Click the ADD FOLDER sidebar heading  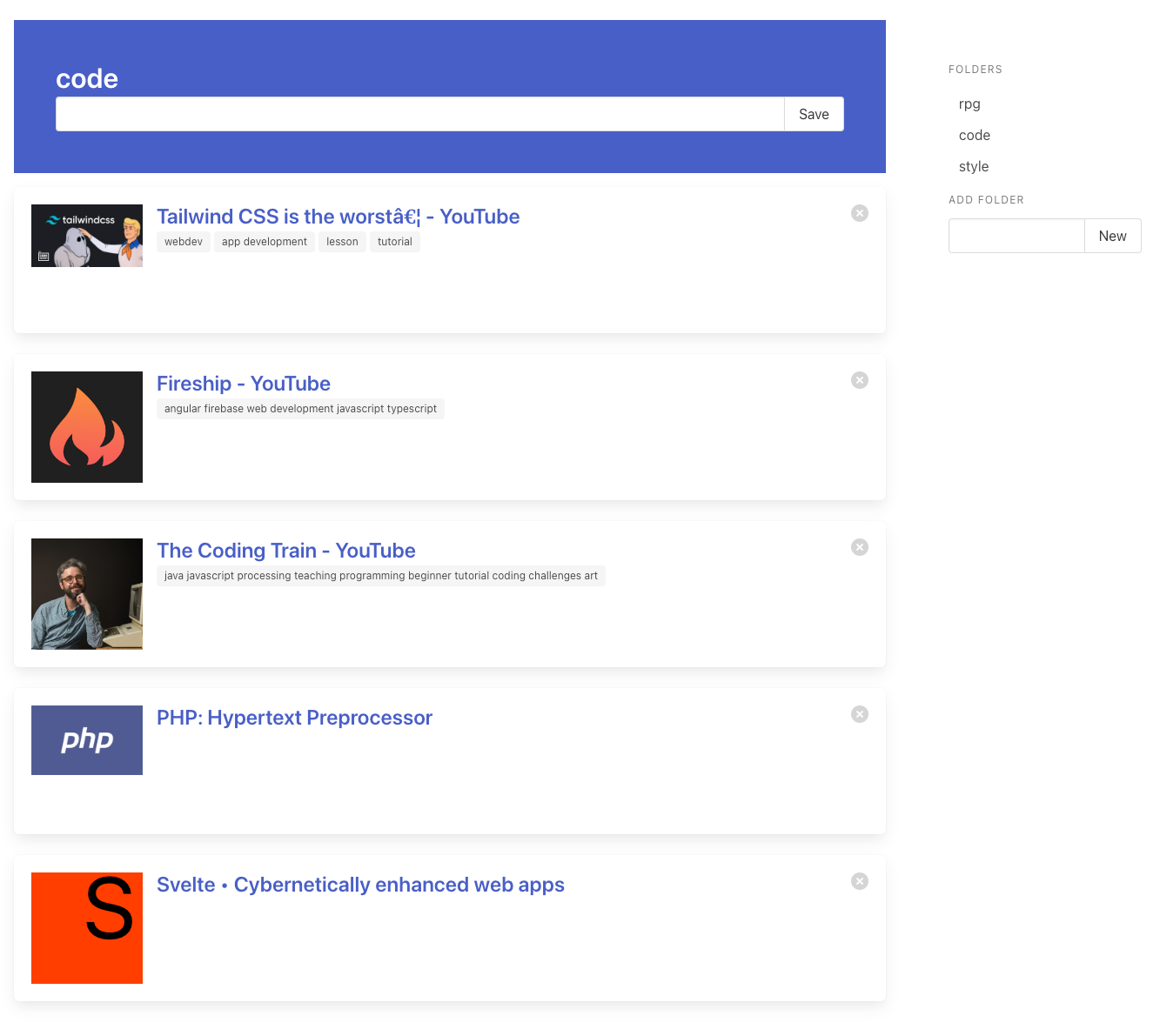coord(986,200)
